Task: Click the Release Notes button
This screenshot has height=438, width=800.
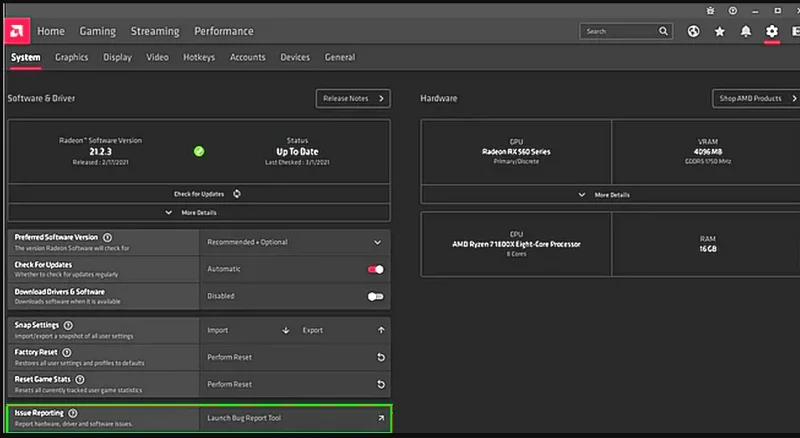Action: point(353,99)
